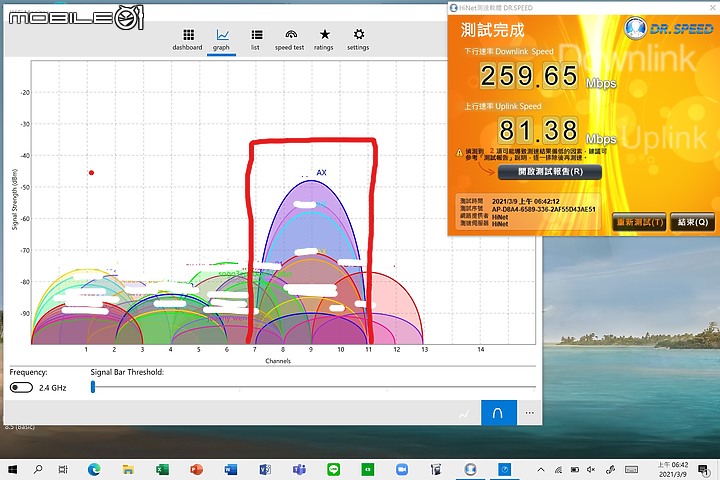Image resolution: width=720 pixels, height=480 pixels.
Task: Click the AX network label on graph
Action: (x=321, y=173)
